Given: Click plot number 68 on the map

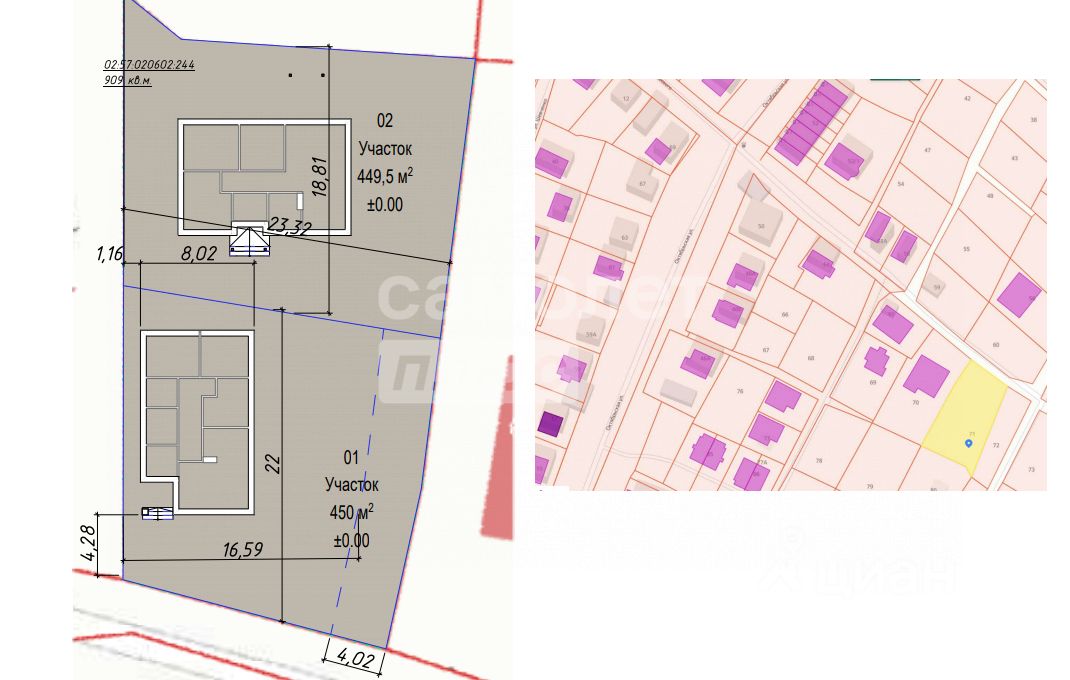Looking at the screenshot, I should tap(811, 358).
